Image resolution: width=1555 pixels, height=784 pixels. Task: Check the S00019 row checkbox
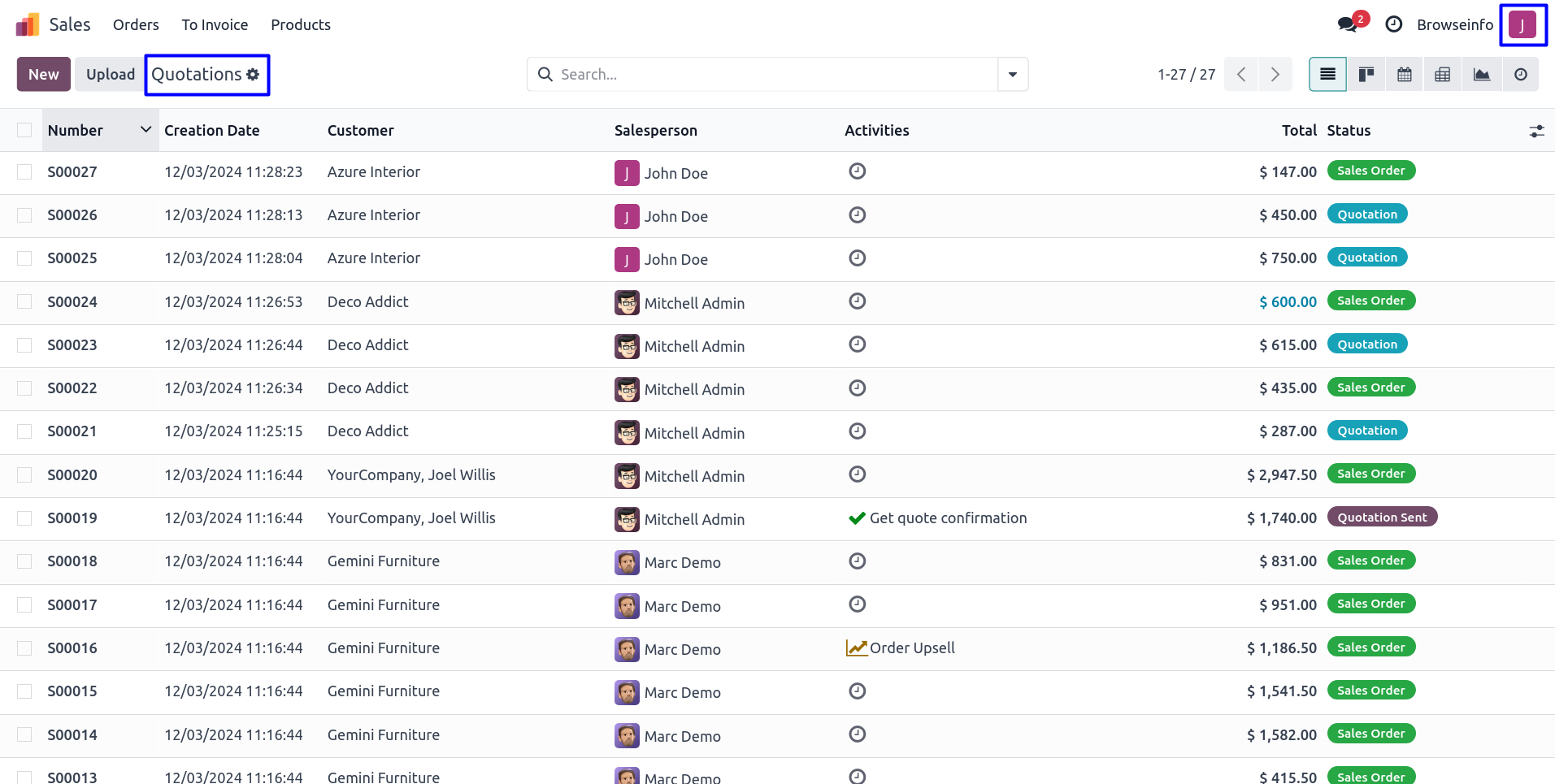pos(24,518)
